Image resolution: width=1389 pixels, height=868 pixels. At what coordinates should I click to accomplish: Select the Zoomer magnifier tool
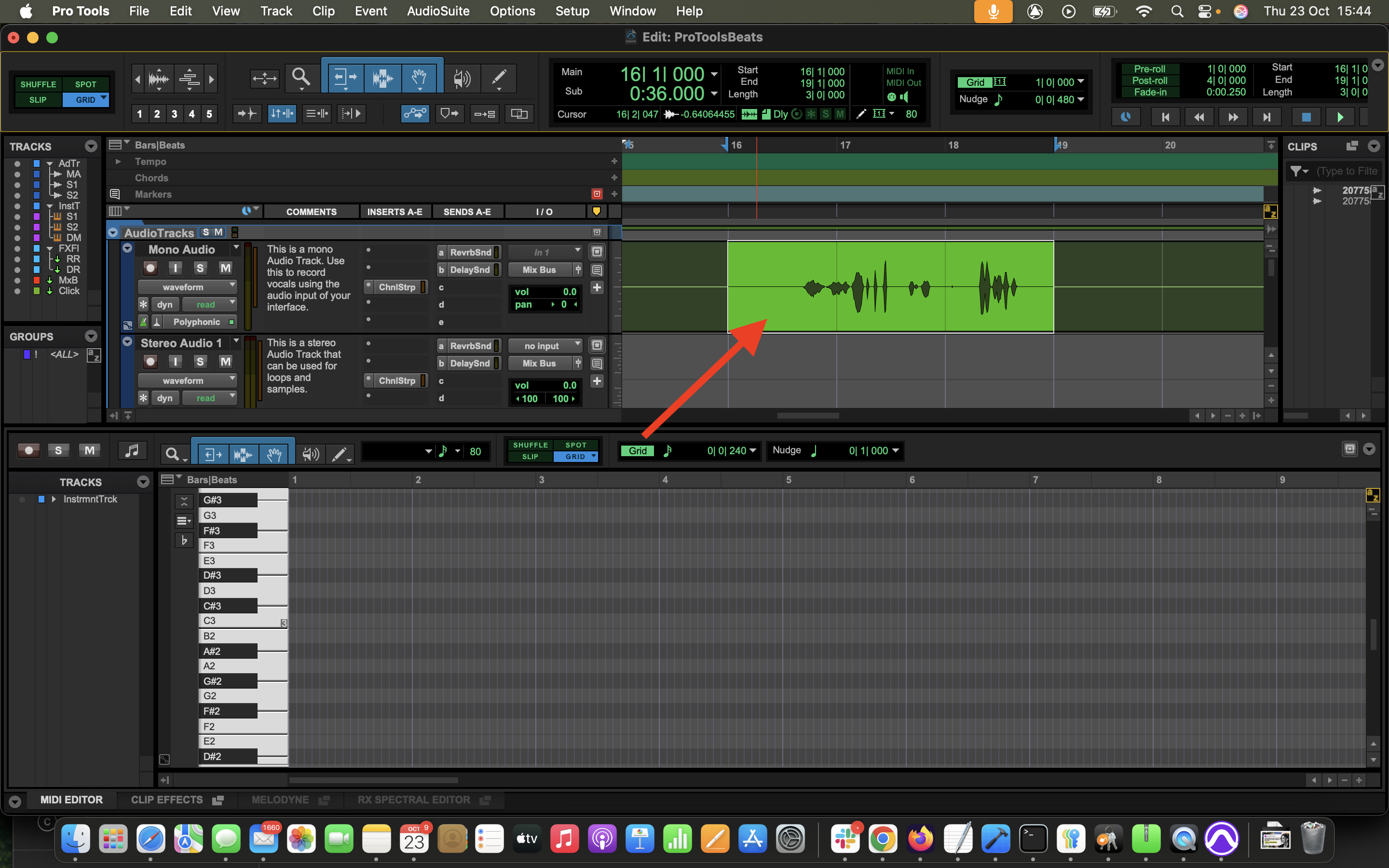point(301,77)
